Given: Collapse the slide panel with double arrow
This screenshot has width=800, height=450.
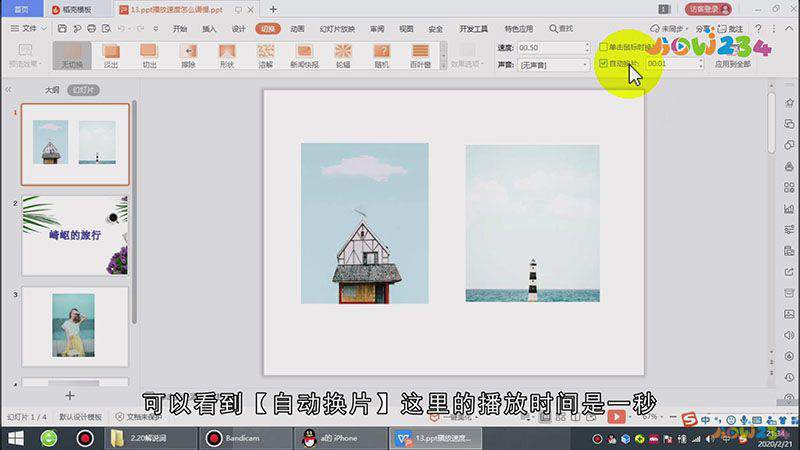Looking at the screenshot, I should tap(9, 90).
